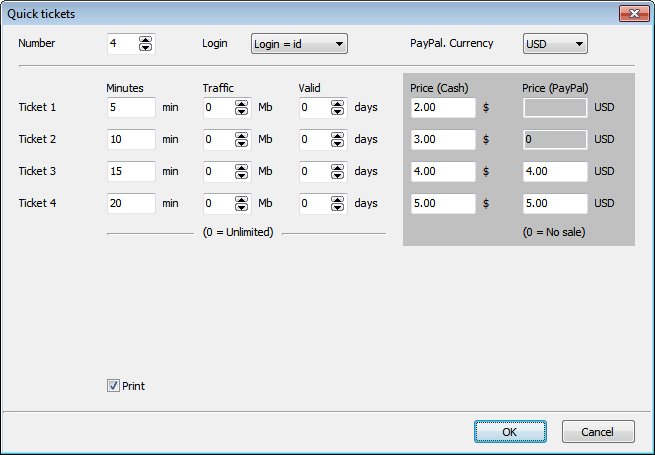This screenshot has width=655, height=455.
Task: Decrease Ticket 4 Valid days value
Action: tap(336, 208)
